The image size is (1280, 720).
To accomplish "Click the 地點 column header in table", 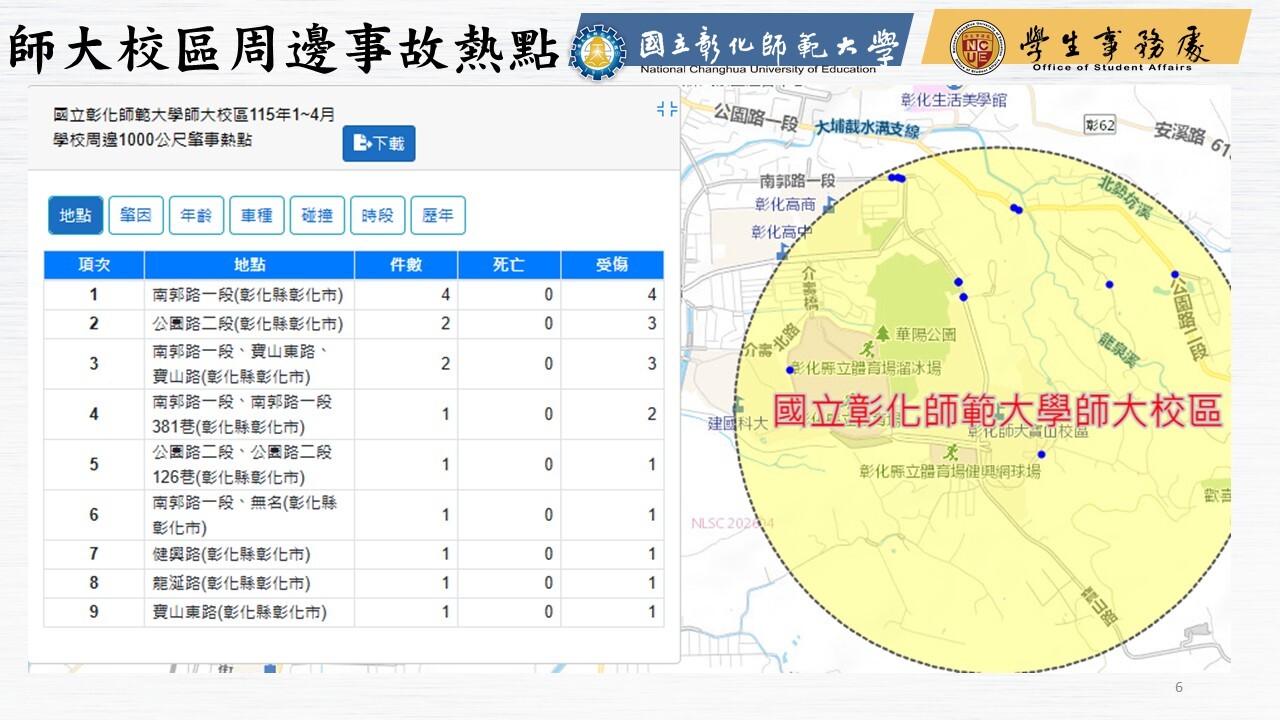I will [x=250, y=265].
